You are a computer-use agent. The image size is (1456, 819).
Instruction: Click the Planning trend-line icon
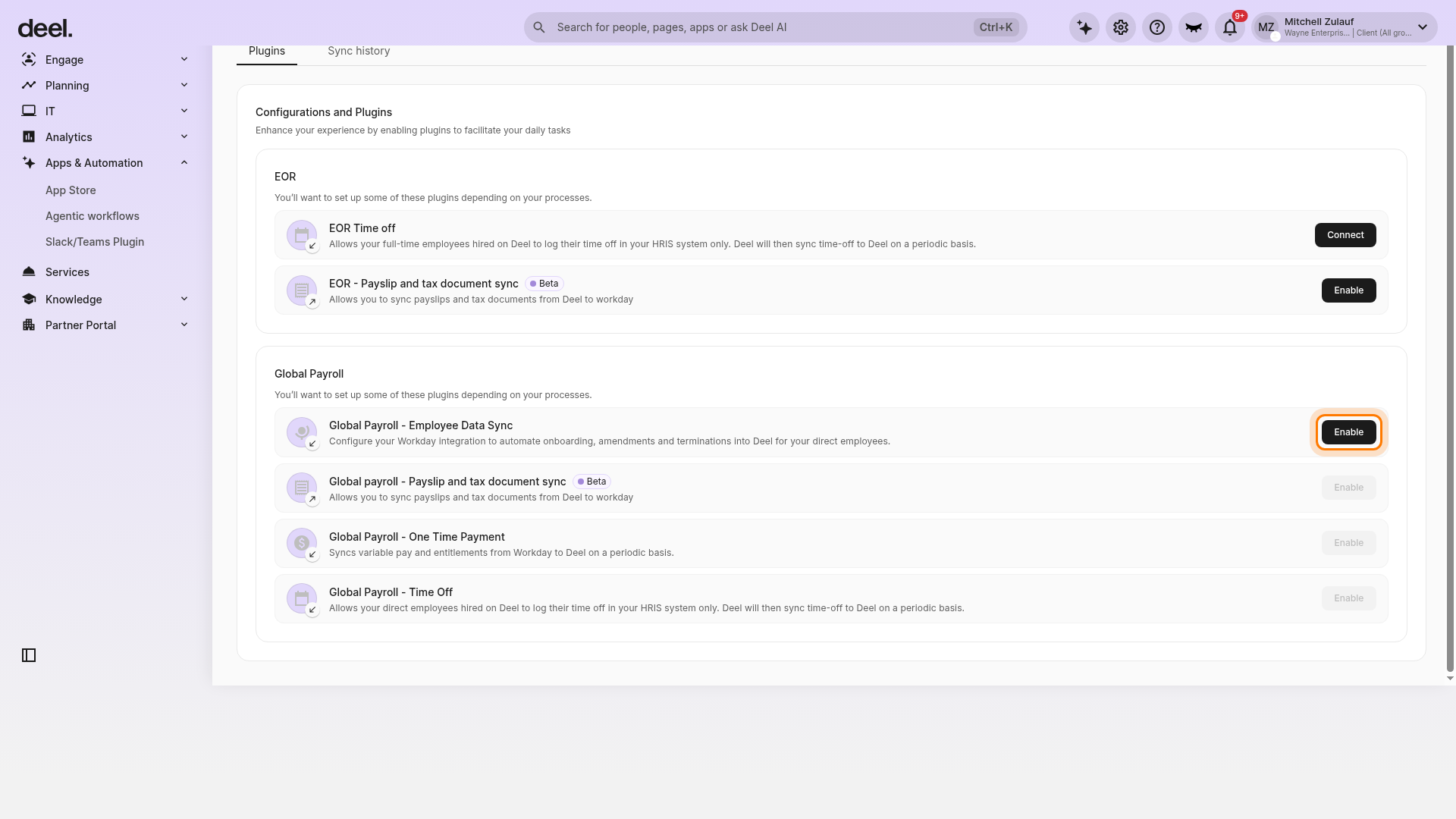click(x=29, y=85)
